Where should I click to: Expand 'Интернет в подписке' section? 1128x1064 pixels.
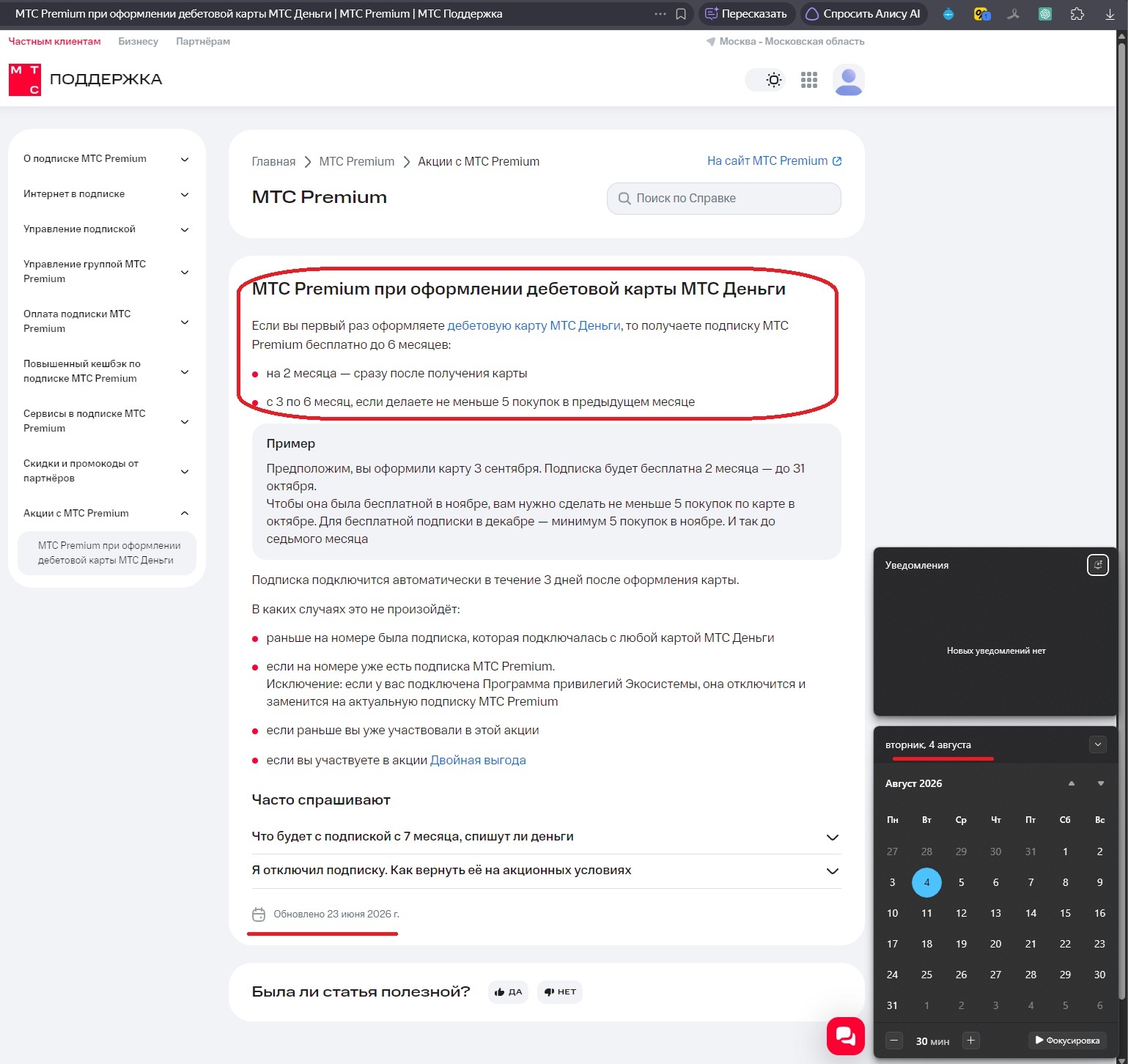(x=106, y=194)
